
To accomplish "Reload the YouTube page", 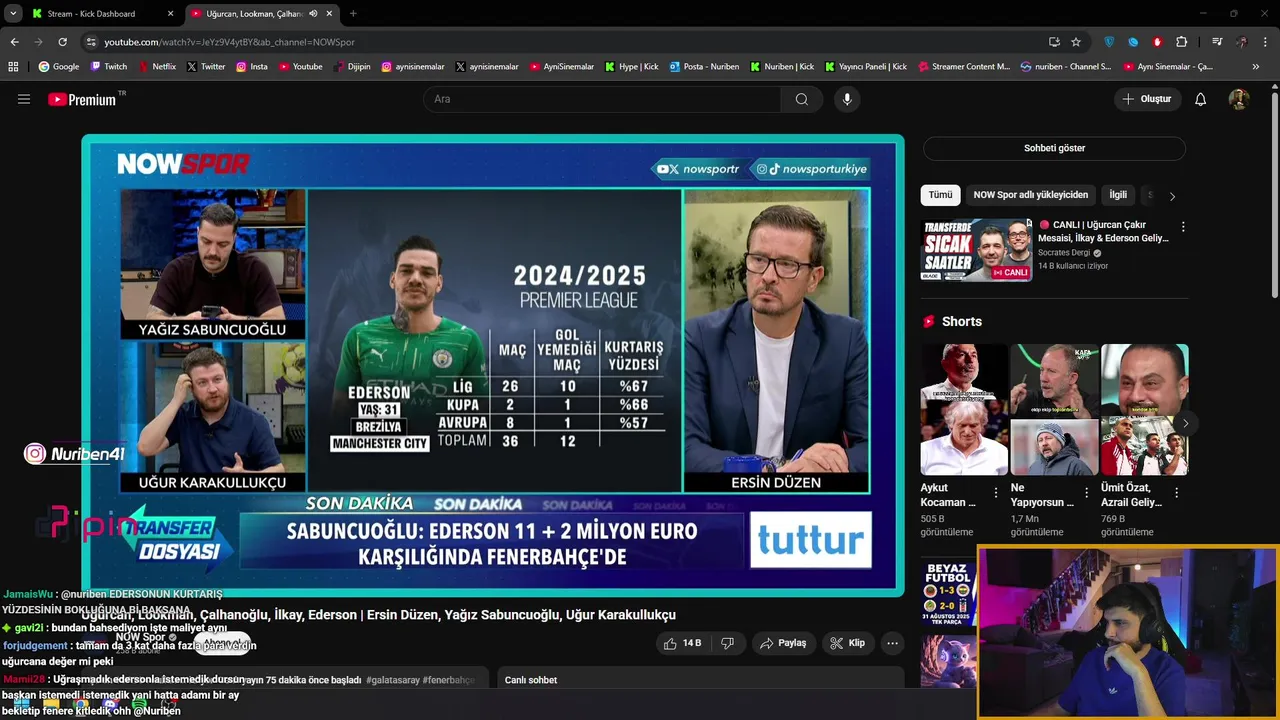I will click(x=63, y=42).
